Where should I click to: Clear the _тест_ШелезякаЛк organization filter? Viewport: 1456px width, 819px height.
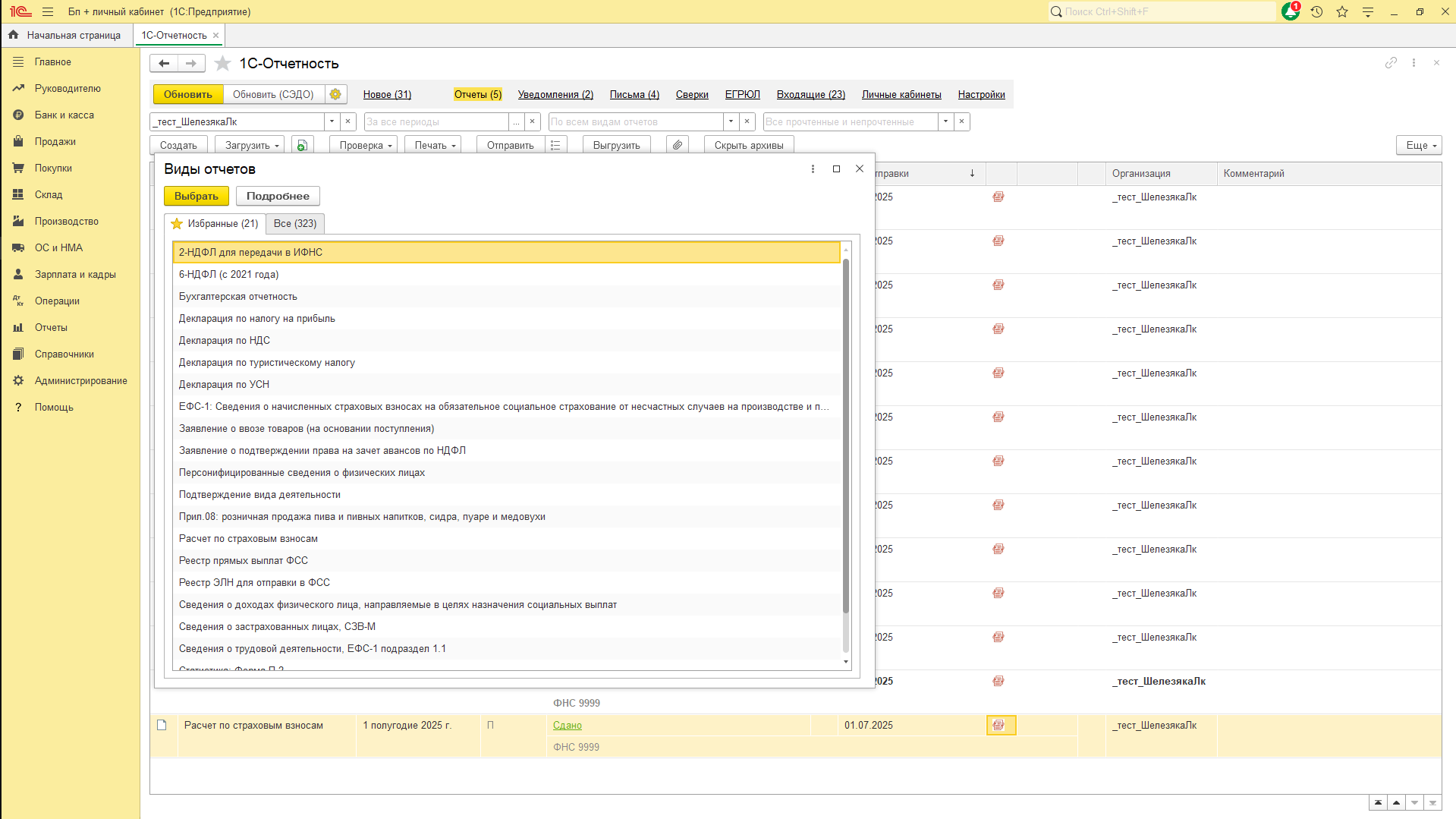click(348, 121)
